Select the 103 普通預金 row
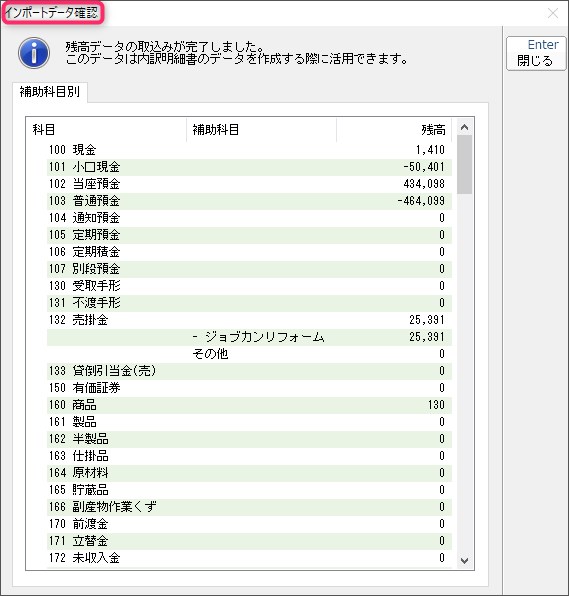Image resolution: width=569 pixels, height=596 pixels. pyautogui.click(x=249, y=201)
